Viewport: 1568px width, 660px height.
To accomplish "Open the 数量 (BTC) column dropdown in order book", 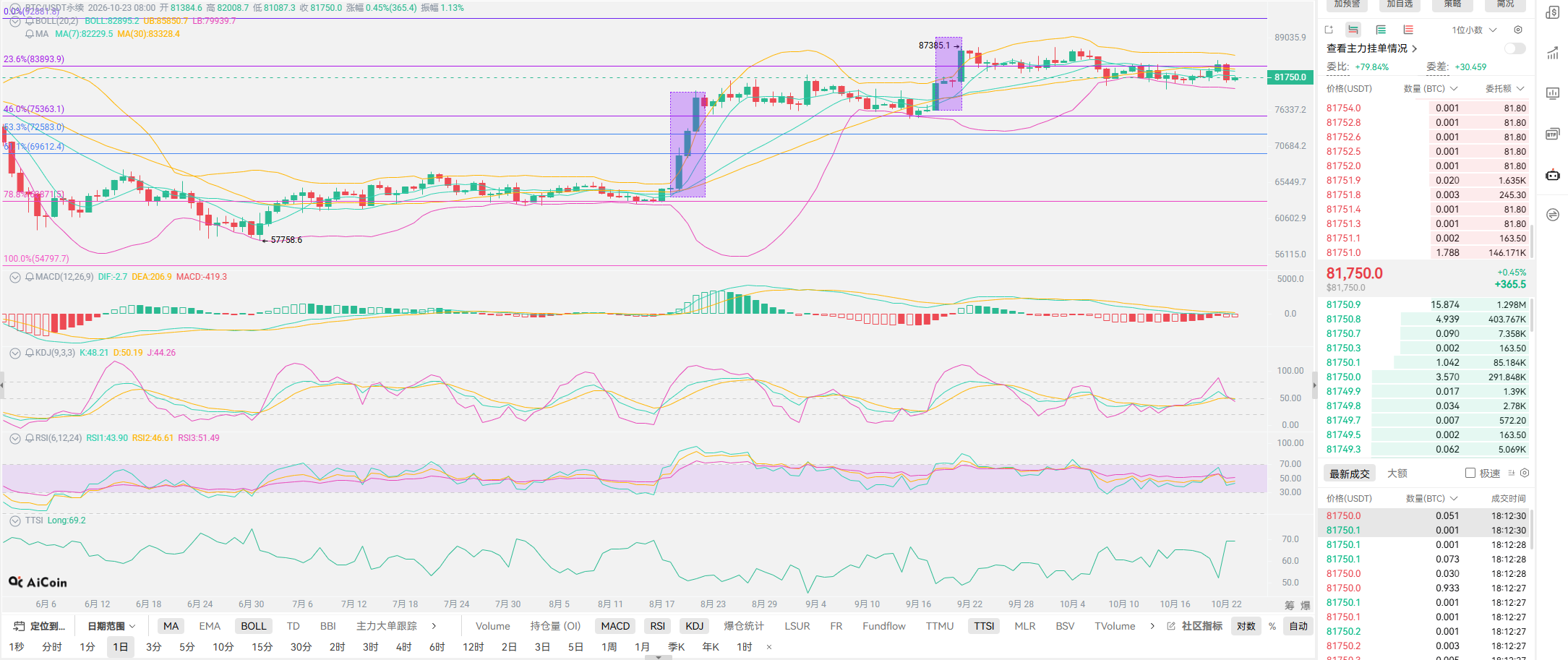I will (1431, 88).
